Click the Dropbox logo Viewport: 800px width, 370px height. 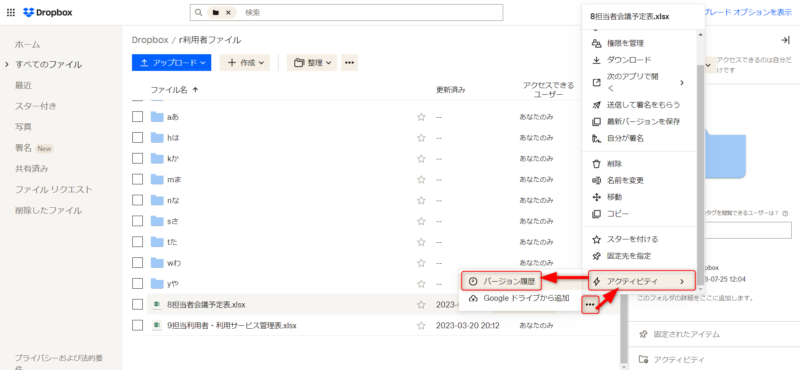[x=48, y=13]
